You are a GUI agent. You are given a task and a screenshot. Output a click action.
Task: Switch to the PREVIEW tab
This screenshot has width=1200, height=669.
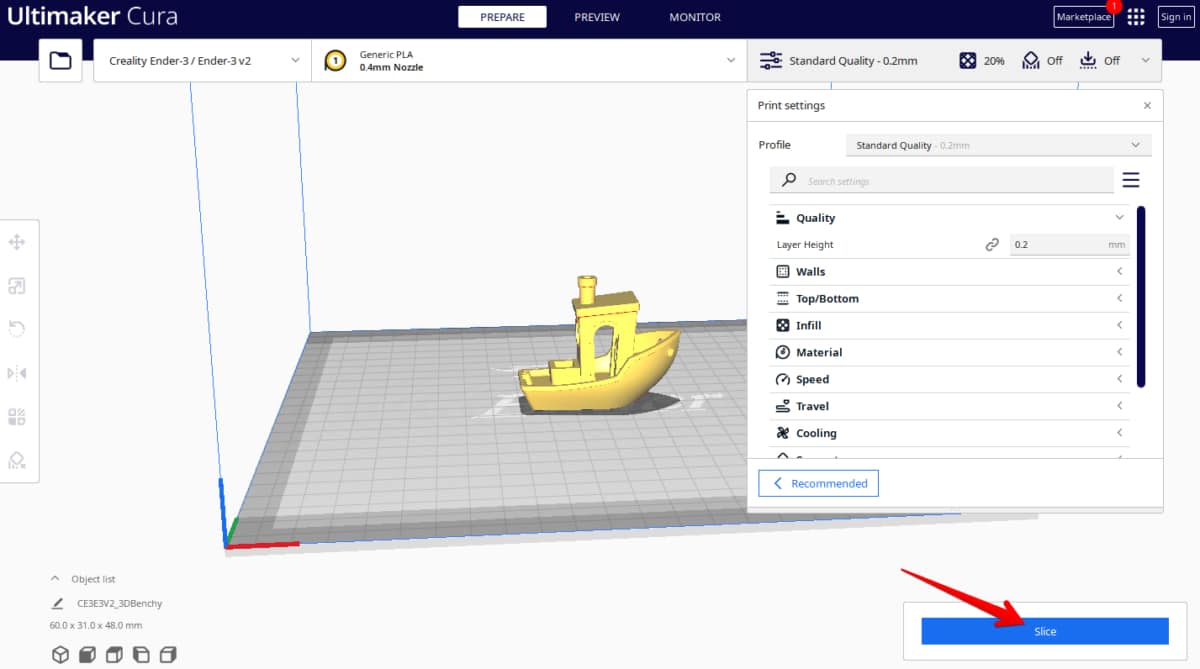[597, 17]
